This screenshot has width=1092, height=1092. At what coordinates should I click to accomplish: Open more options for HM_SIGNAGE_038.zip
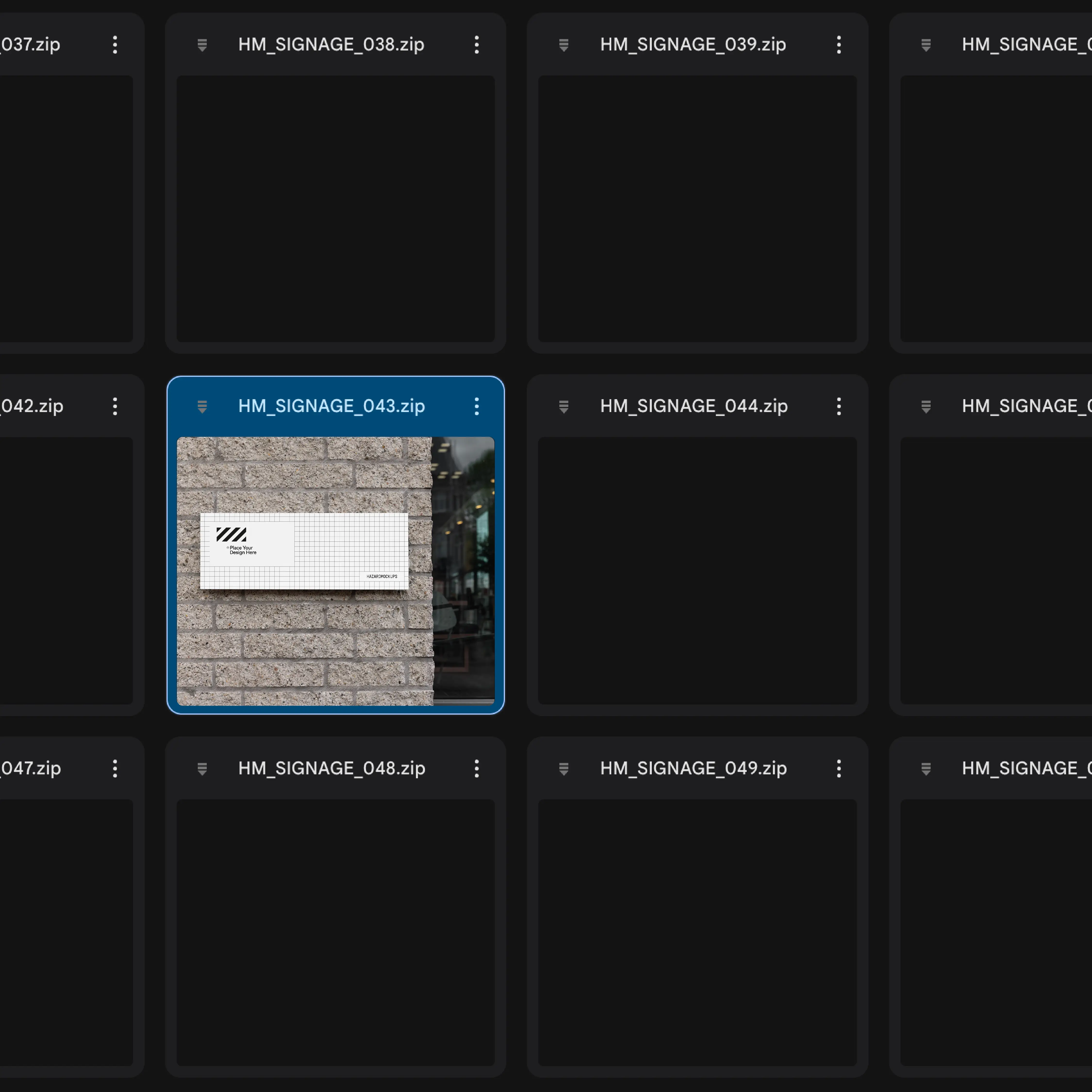(x=477, y=45)
